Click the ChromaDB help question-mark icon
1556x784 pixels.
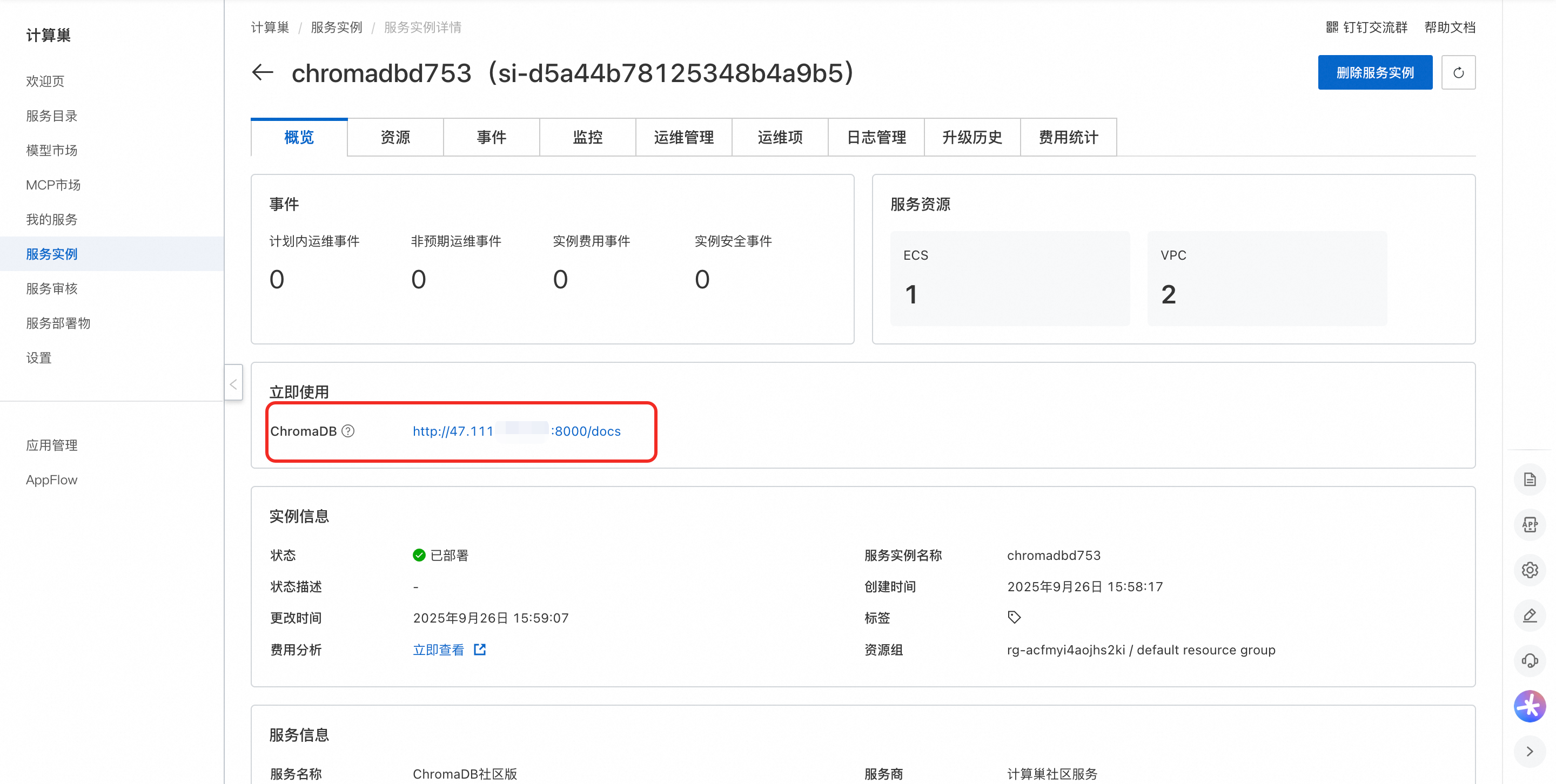tap(348, 431)
